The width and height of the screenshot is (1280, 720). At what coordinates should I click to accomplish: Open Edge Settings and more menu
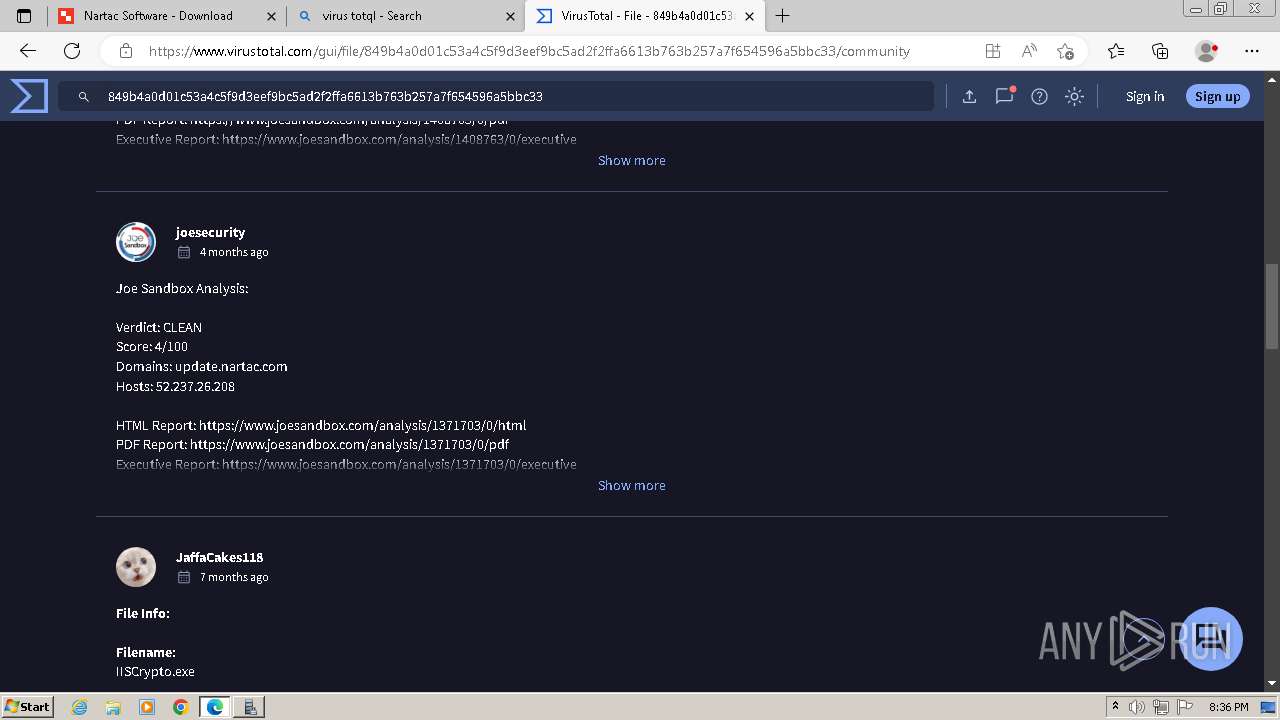(1252, 51)
